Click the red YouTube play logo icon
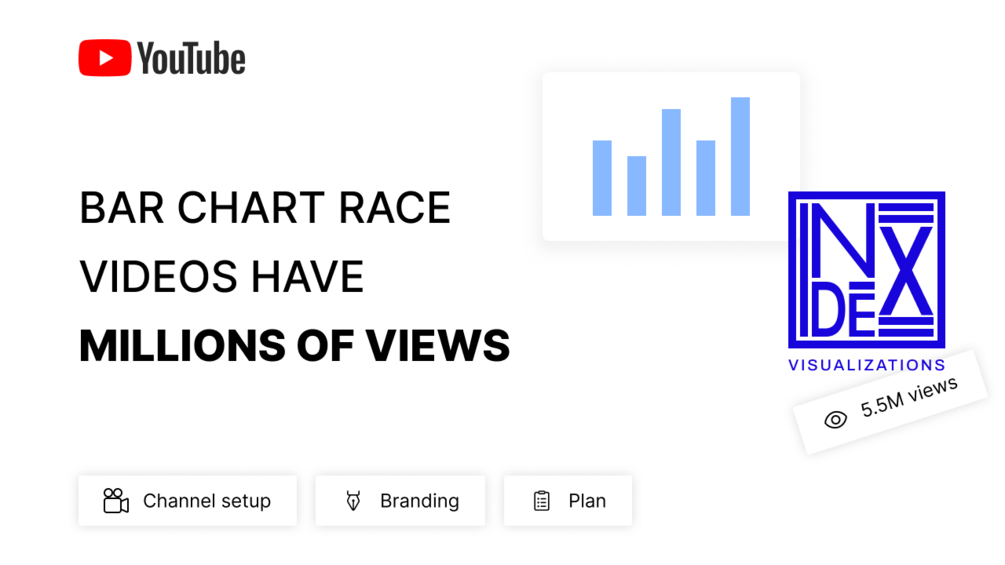 (x=105, y=58)
